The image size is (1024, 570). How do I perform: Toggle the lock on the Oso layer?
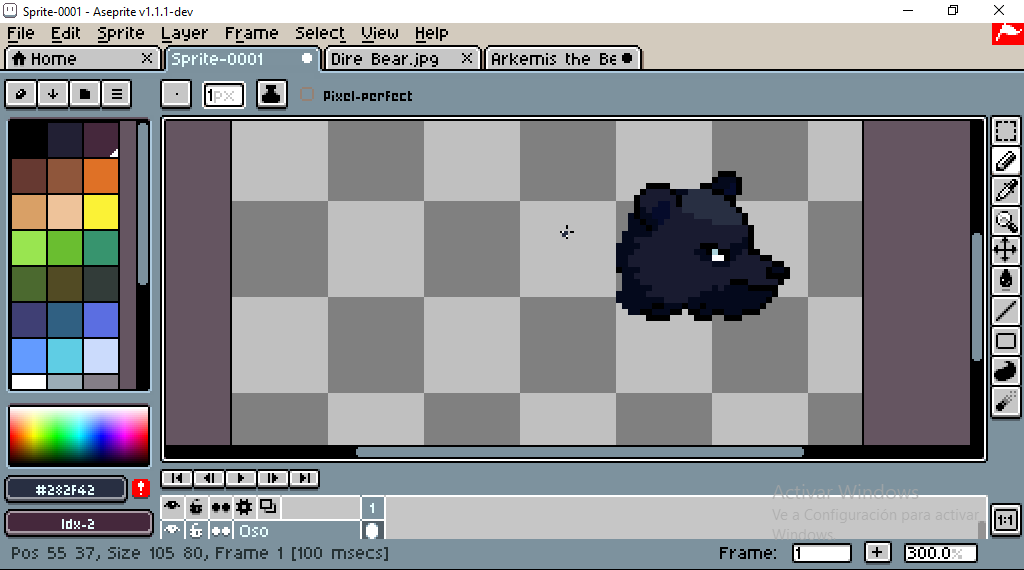tap(196, 531)
